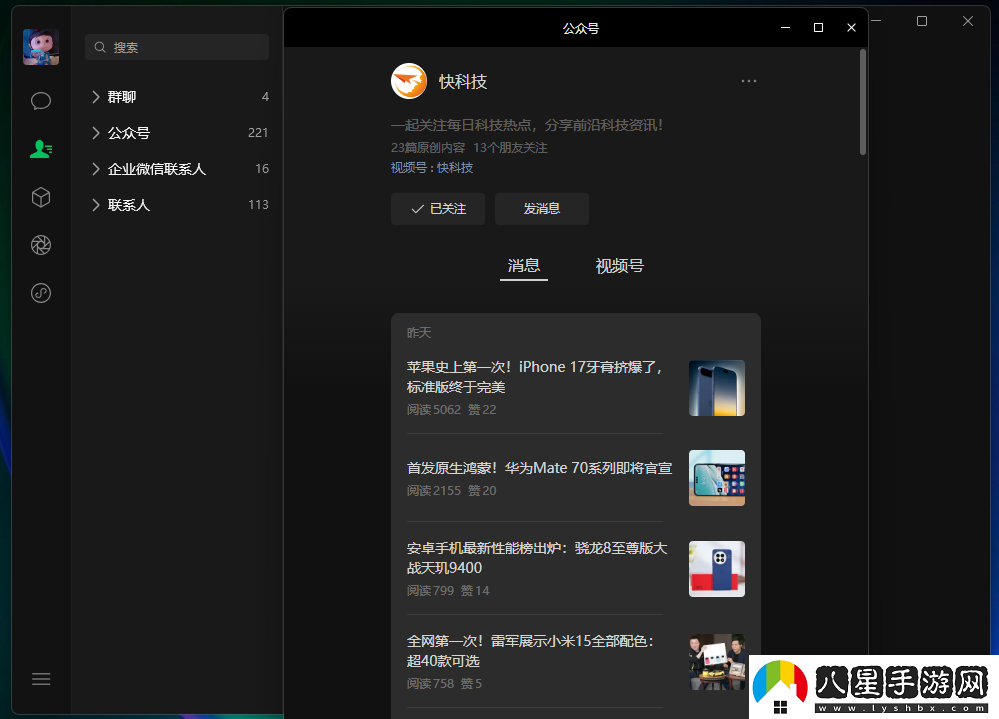The height and width of the screenshot is (719, 999).
Task: Open the Mini Programs cube icon
Action: click(x=40, y=197)
